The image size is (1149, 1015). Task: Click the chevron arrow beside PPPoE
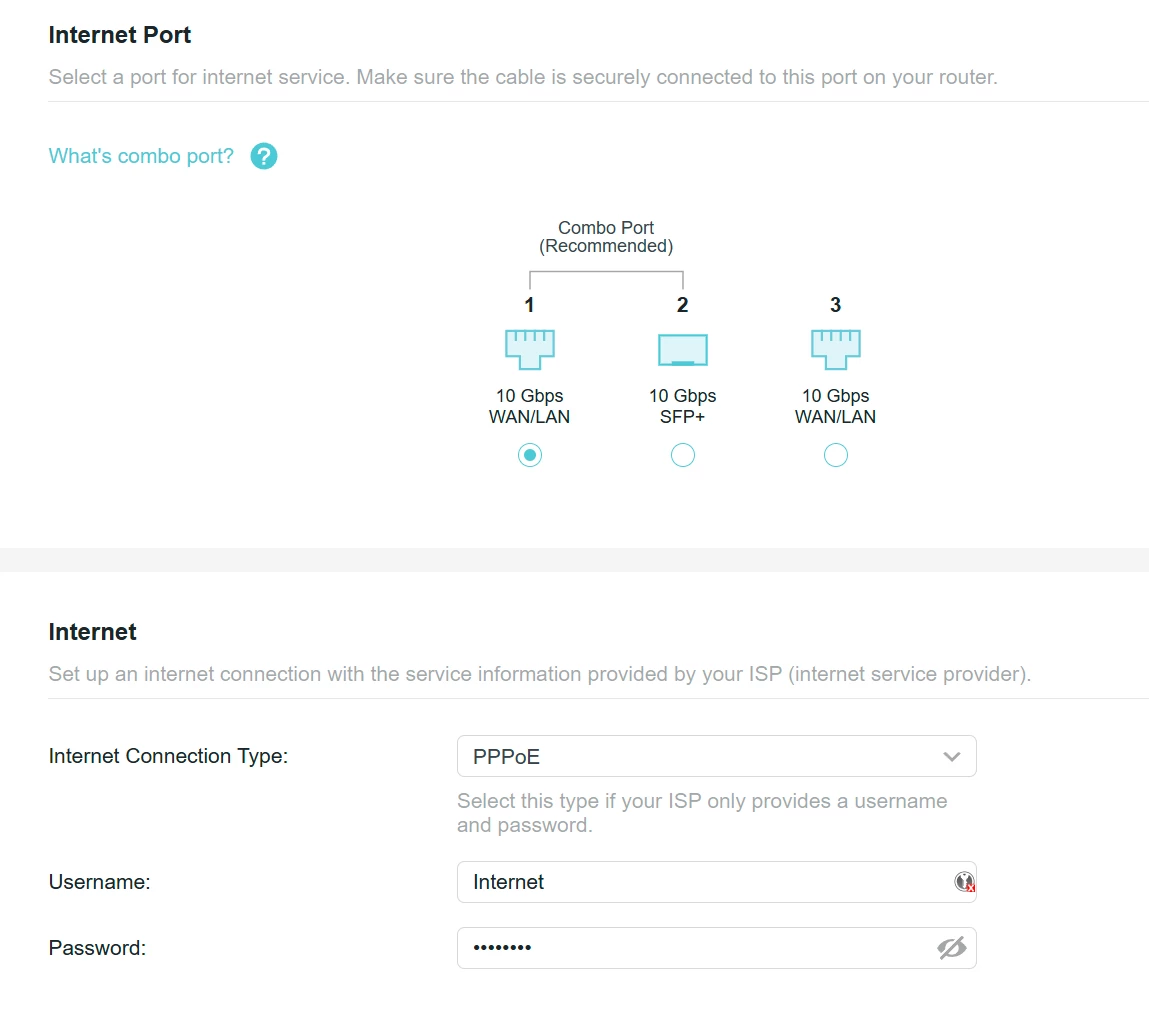[x=951, y=757]
